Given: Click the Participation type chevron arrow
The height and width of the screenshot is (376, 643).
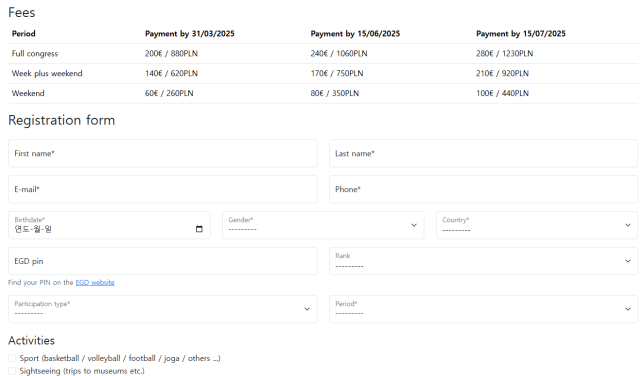Looking at the screenshot, I should point(307,309).
